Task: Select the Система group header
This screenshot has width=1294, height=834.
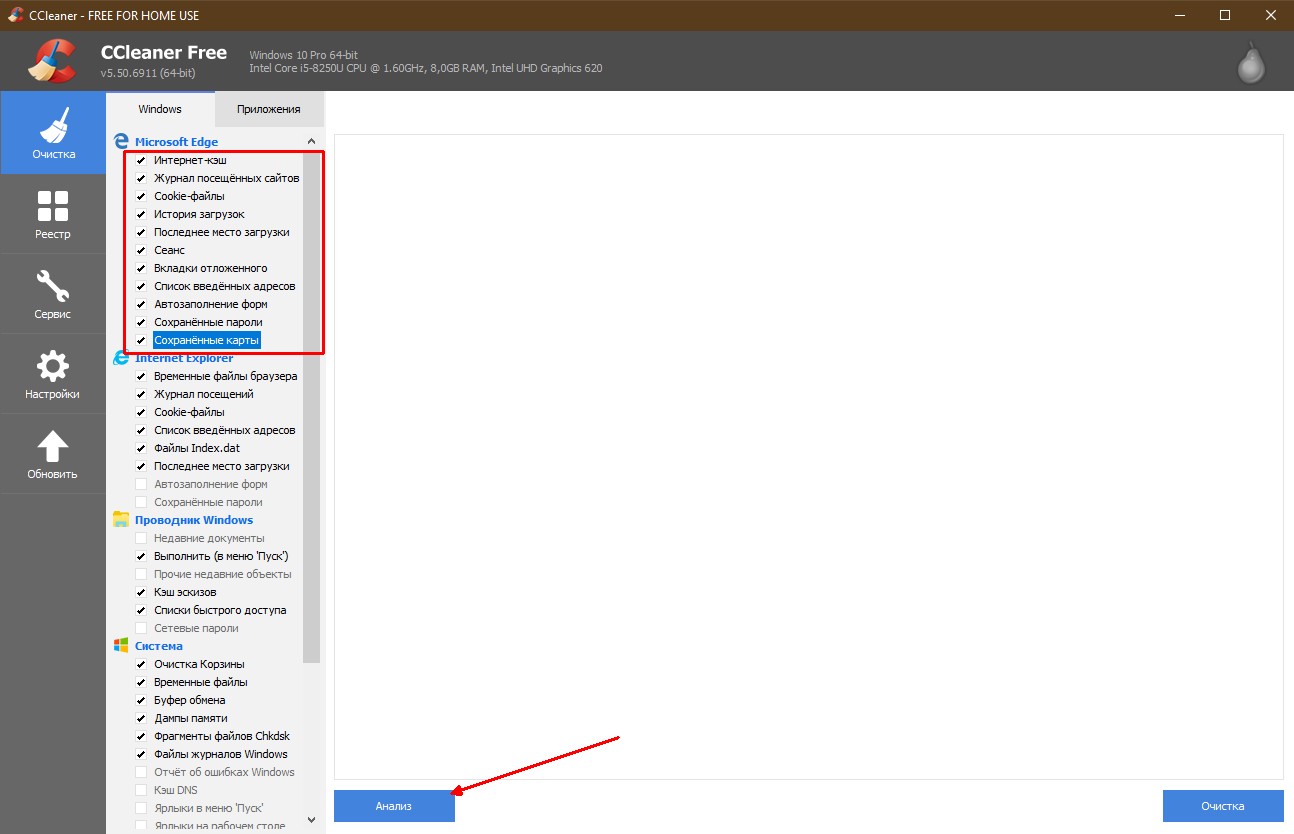Action: click(159, 646)
